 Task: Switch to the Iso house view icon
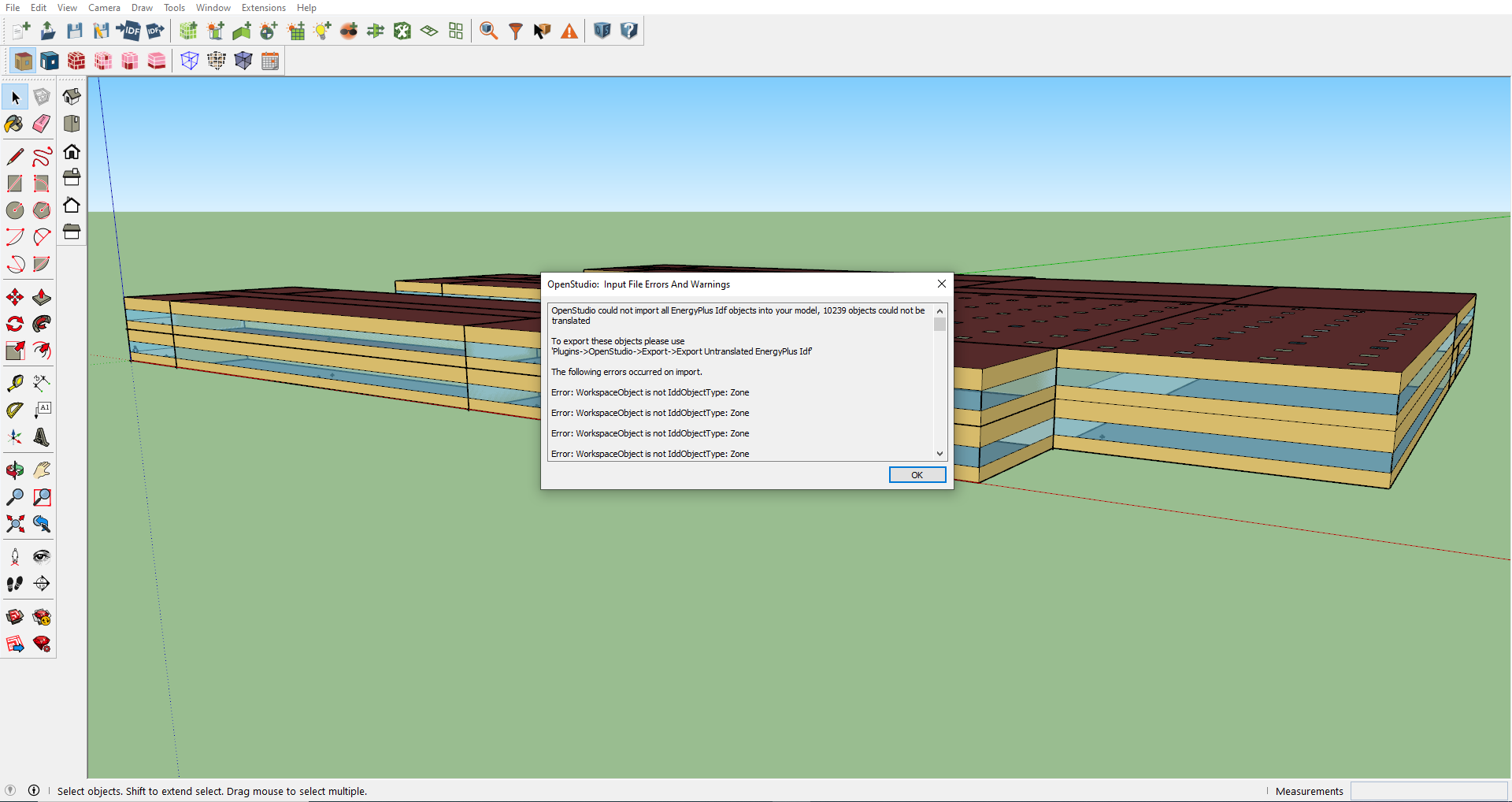tap(72, 97)
